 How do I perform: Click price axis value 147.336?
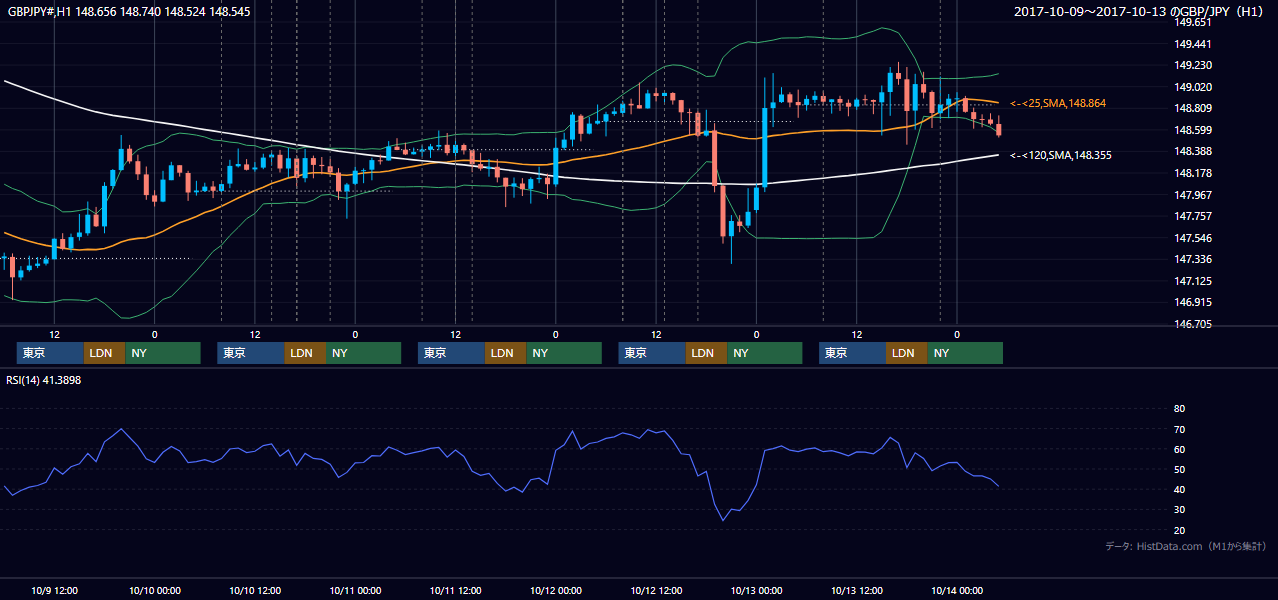coord(1194,259)
